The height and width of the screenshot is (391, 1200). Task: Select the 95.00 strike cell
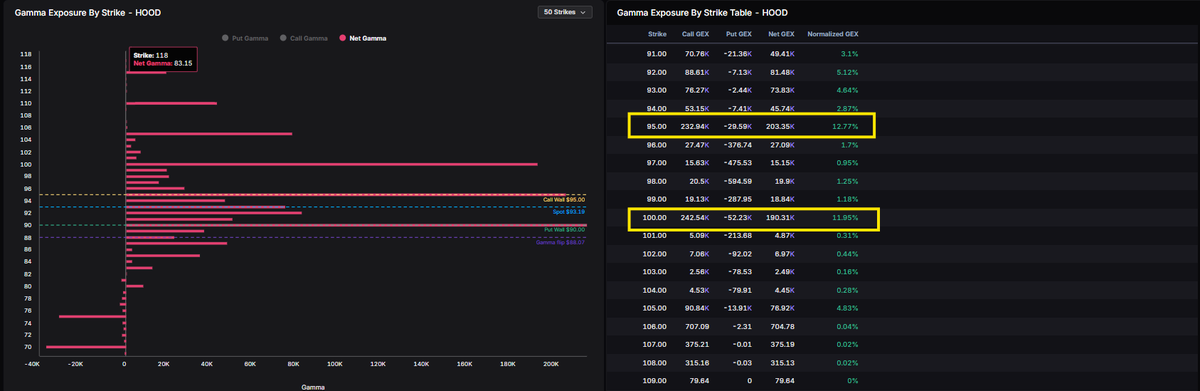[x=657, y=126]
